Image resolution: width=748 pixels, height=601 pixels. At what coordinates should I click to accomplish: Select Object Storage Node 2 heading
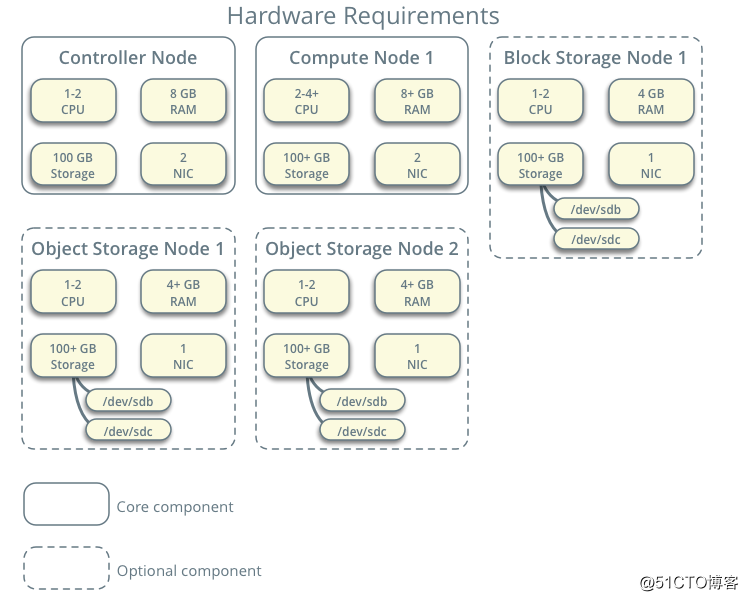[x=362, y=249]
